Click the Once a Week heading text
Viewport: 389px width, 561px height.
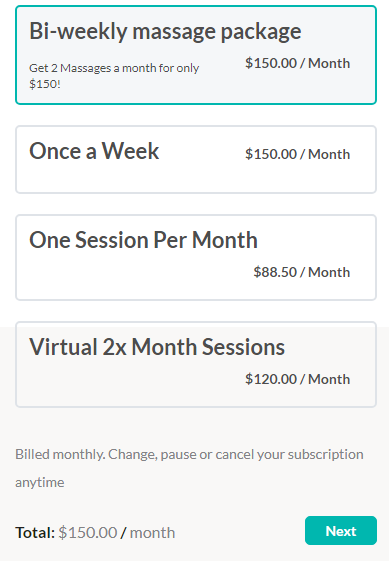94,151
